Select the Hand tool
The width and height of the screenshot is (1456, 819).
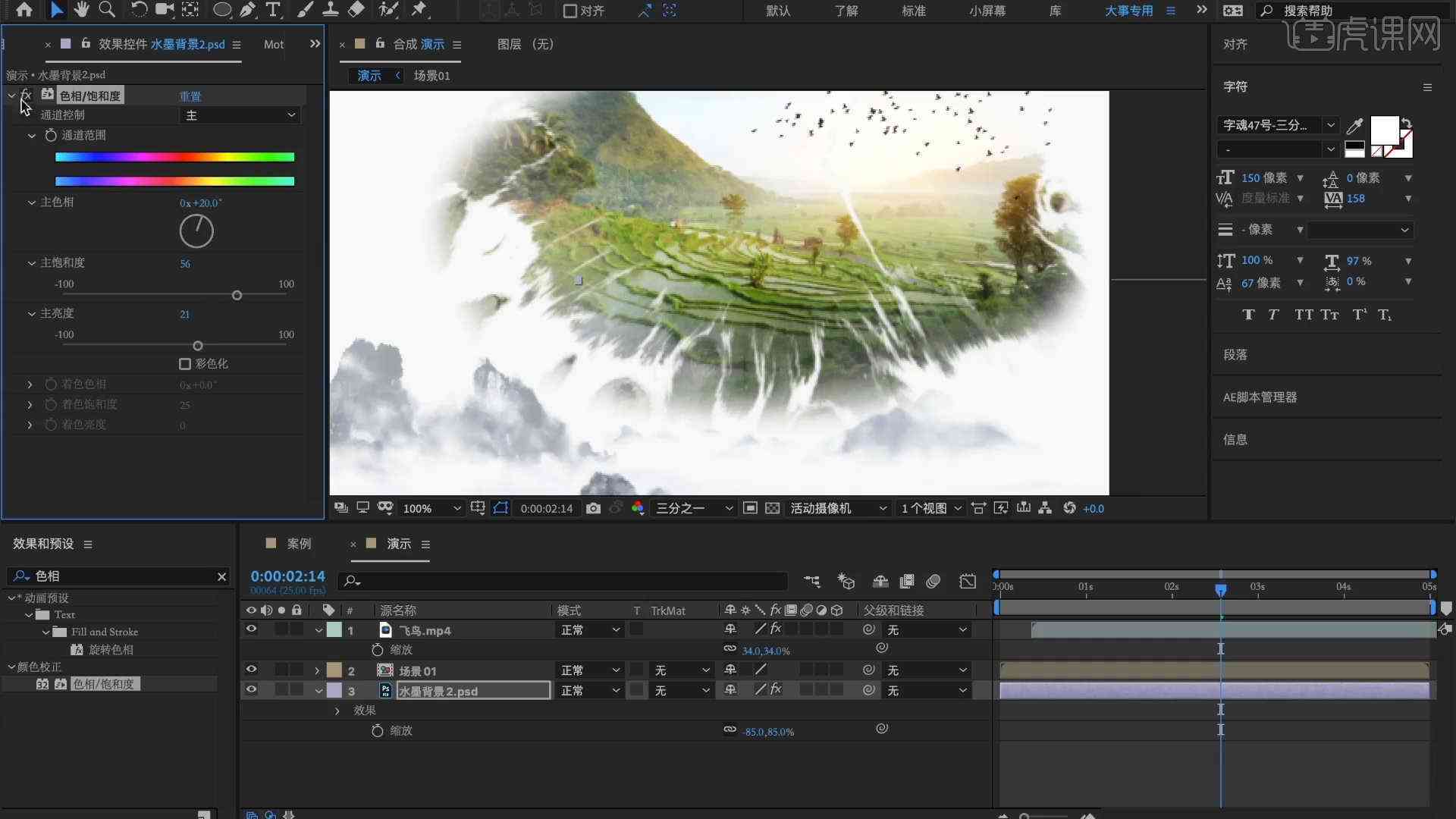click(x=81, y=10)
